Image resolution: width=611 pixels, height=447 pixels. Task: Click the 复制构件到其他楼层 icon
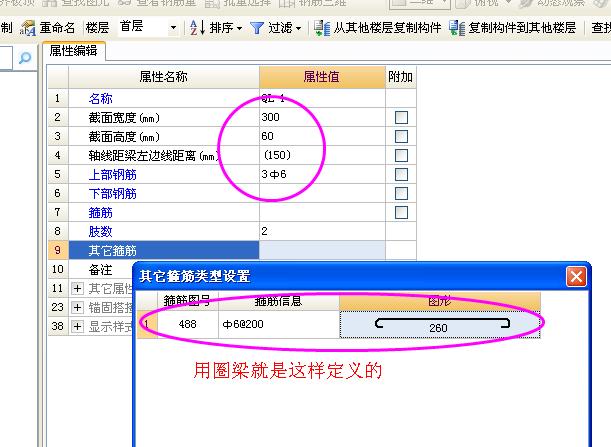[x=457, y=28]
